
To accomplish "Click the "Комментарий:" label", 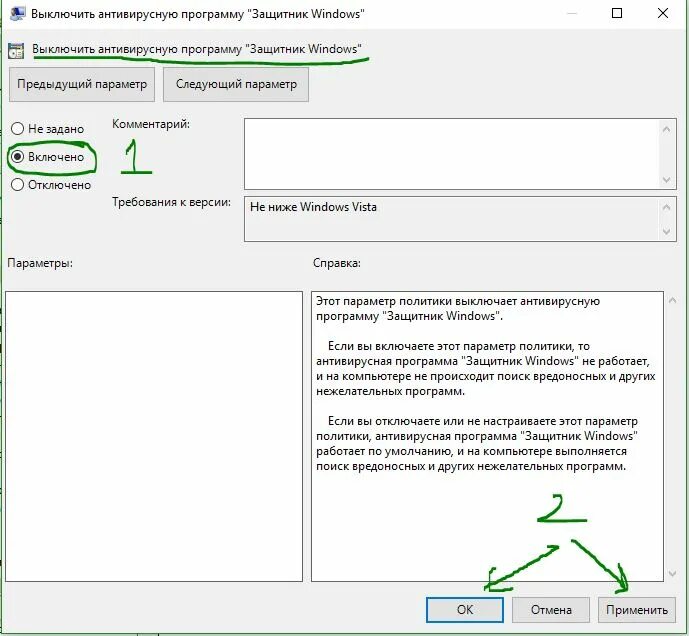I will click(151, 124).
